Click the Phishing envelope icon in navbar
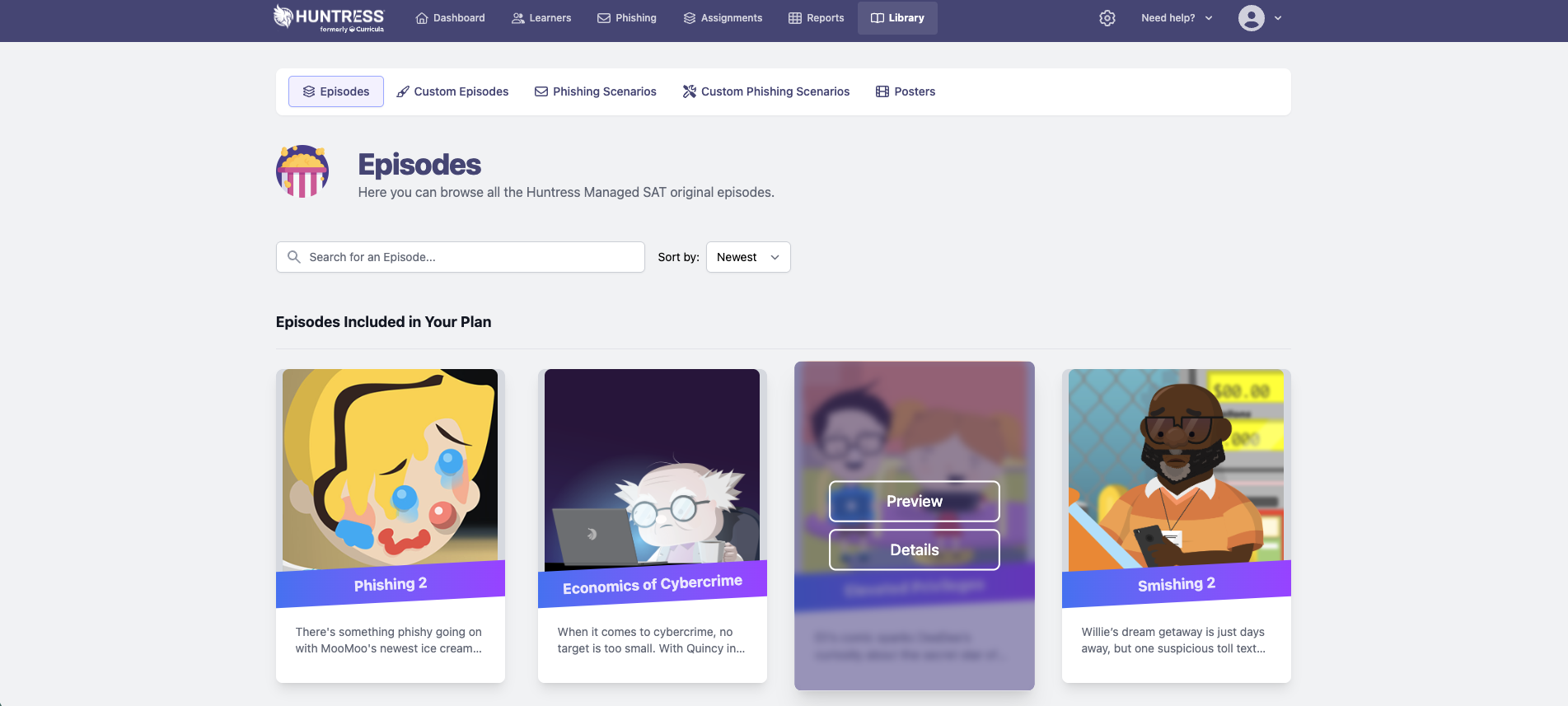 click(604, 18)
